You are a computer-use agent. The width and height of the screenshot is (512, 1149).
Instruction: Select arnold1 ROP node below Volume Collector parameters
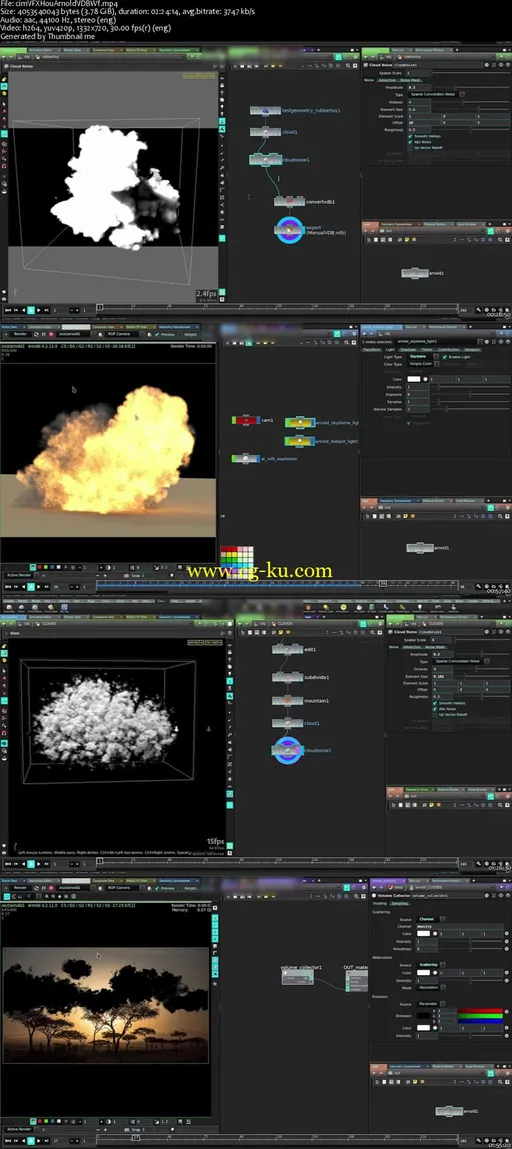point(449,1111)
